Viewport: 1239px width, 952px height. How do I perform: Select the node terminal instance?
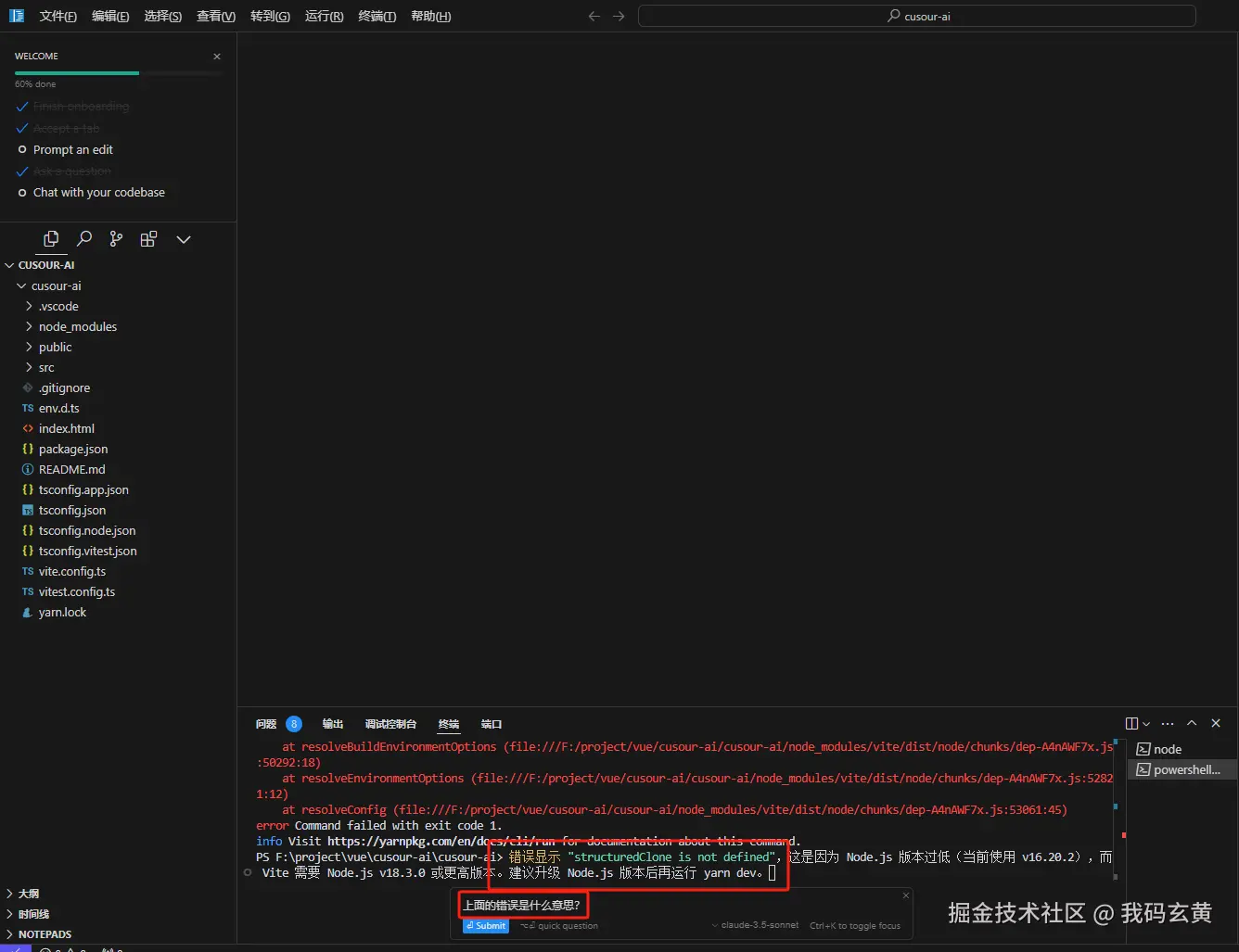tap(1182, 749)
